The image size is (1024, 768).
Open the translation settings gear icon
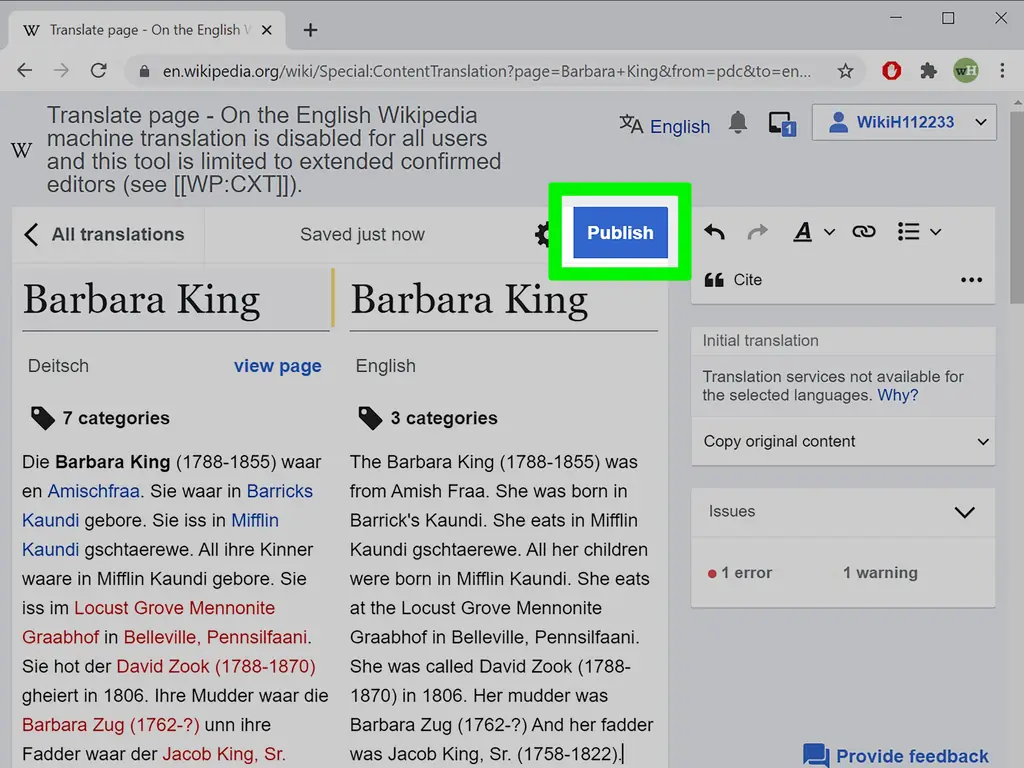click(x=542, y=234)
